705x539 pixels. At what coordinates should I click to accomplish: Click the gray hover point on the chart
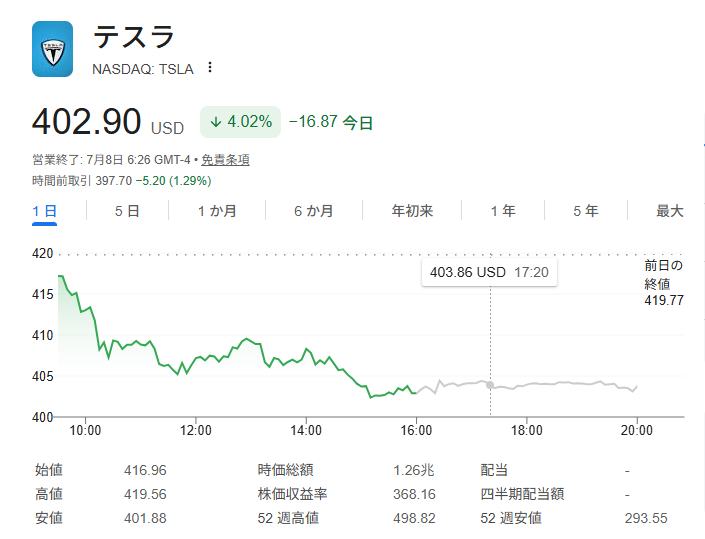point(490,385)
